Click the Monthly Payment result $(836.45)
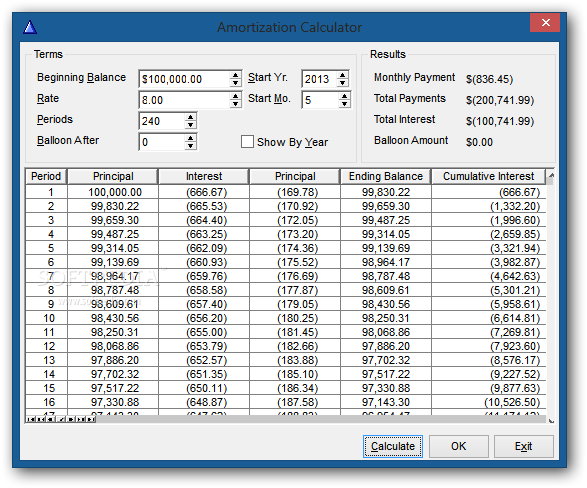Image resolution: width=587 pixels, height=488 pixels. 489,79
